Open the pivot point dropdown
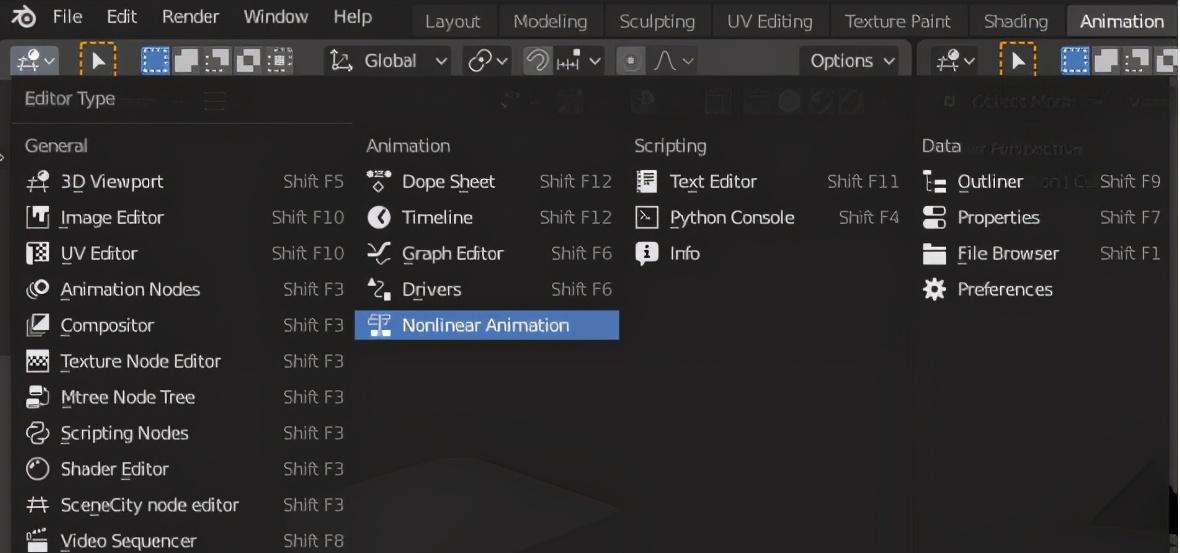Image resolution: width=1180 pixels, height=553 pixels. [x=488, y=61]
